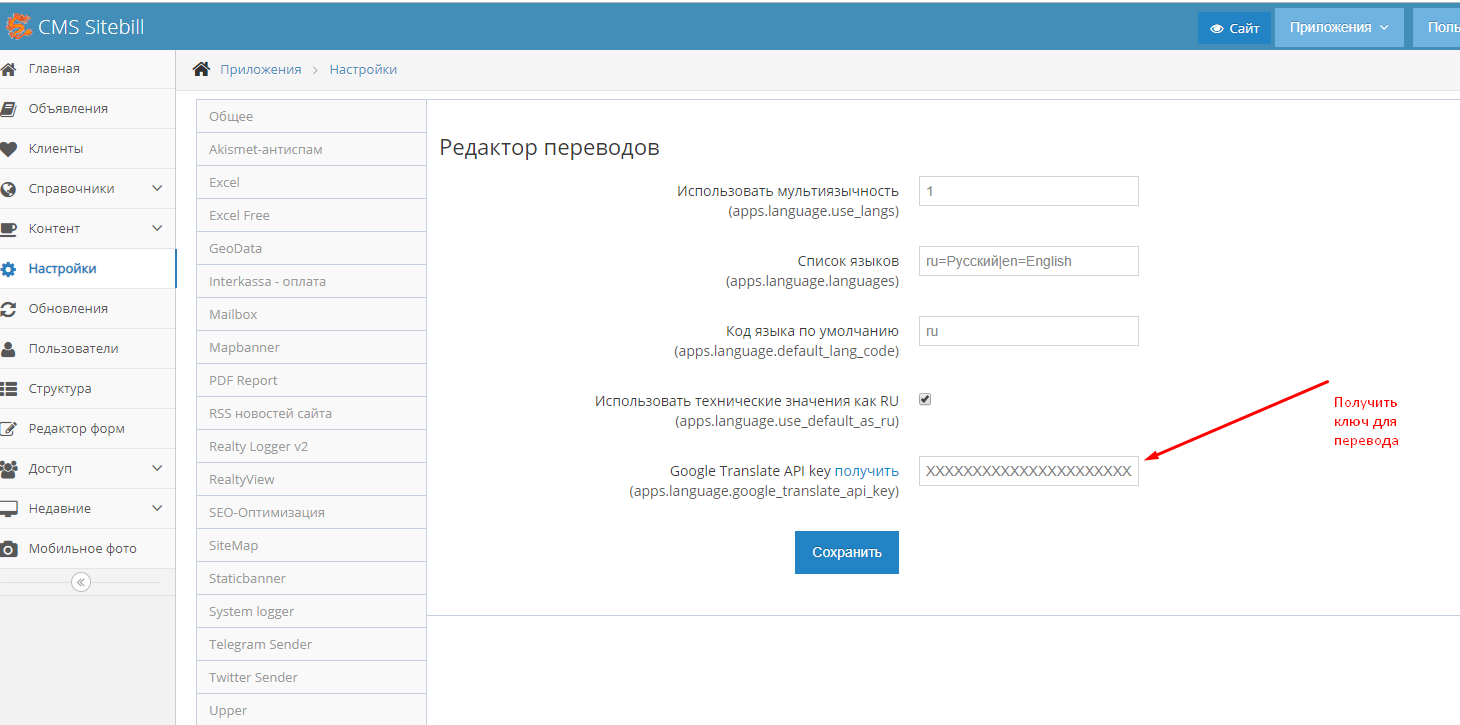Open the Редактор форм menu item
Image resolution: width=1460 pixels, height=725 pixels.
pos(87,429)
